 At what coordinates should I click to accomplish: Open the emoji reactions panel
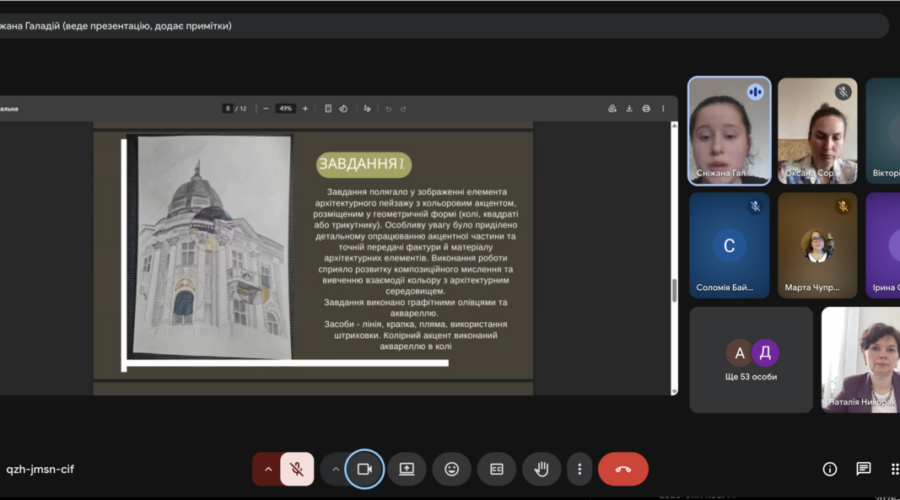pos(452,469)
